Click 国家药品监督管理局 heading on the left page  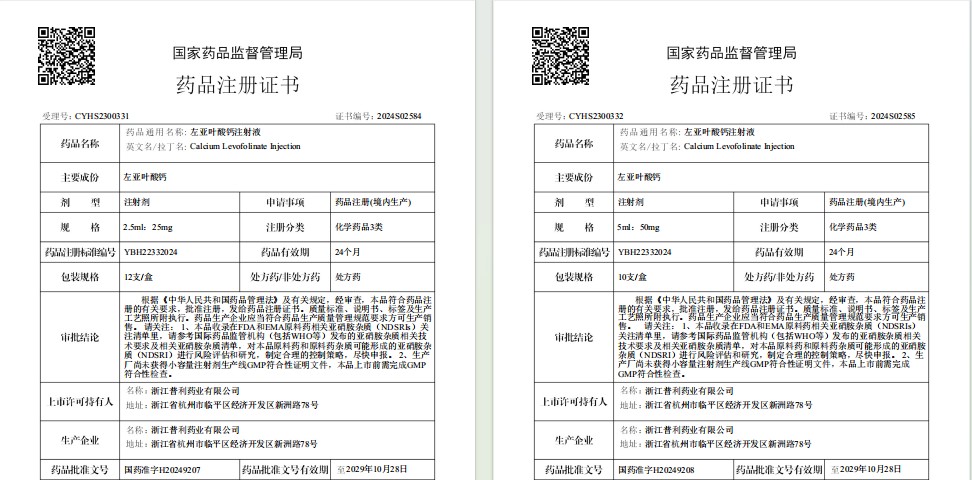tap(238, 52)
